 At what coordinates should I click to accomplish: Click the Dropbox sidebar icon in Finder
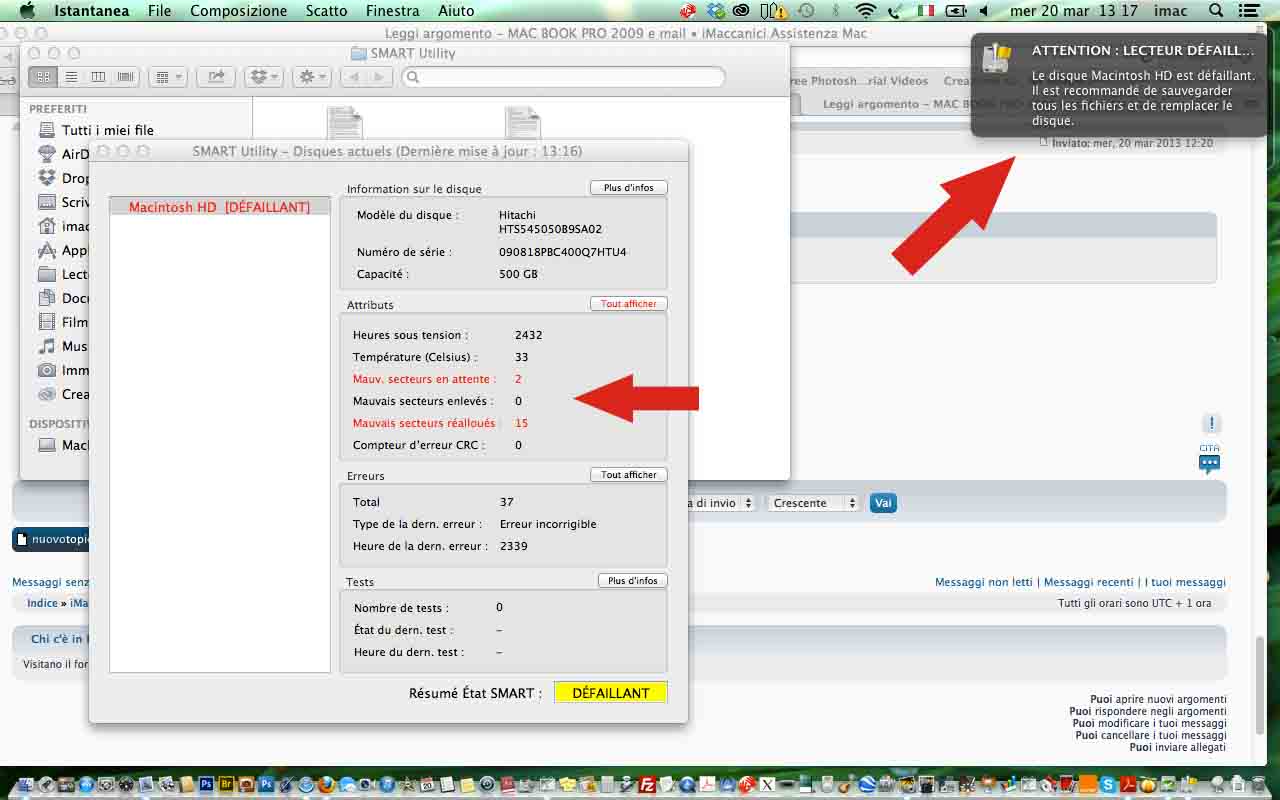tap(47, 178)
